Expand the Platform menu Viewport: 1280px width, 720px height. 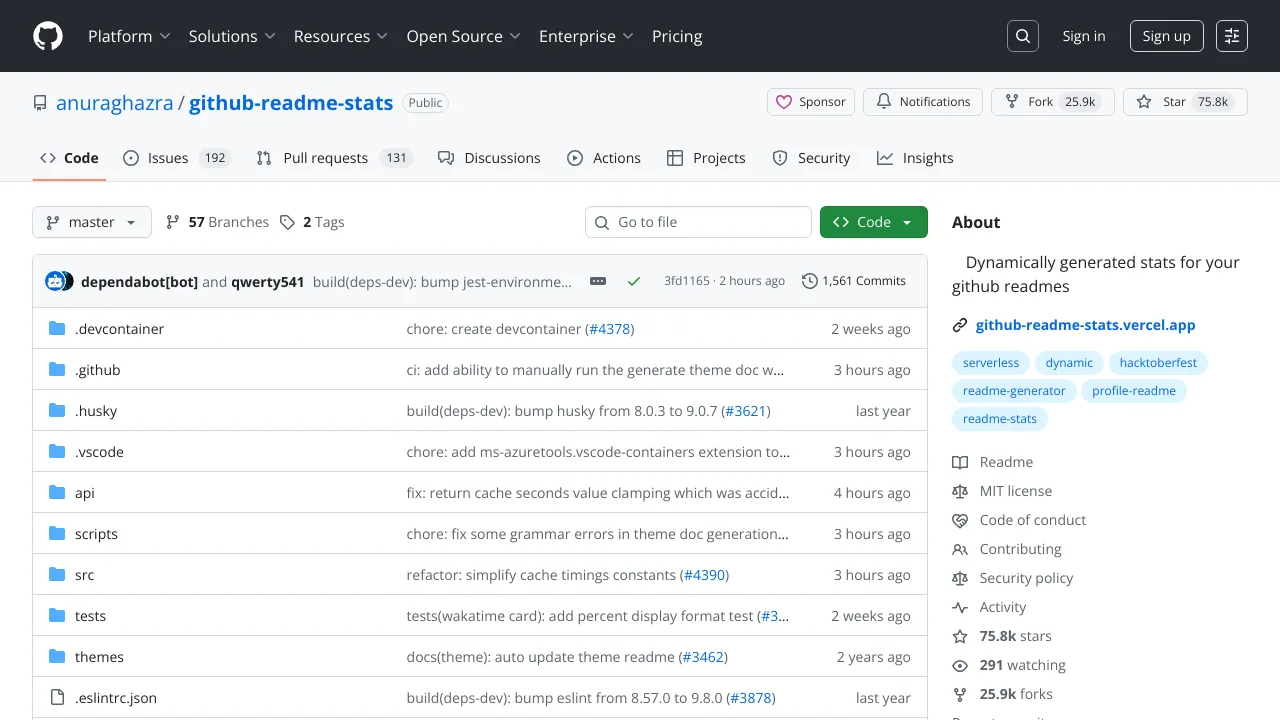pos(129,36)
